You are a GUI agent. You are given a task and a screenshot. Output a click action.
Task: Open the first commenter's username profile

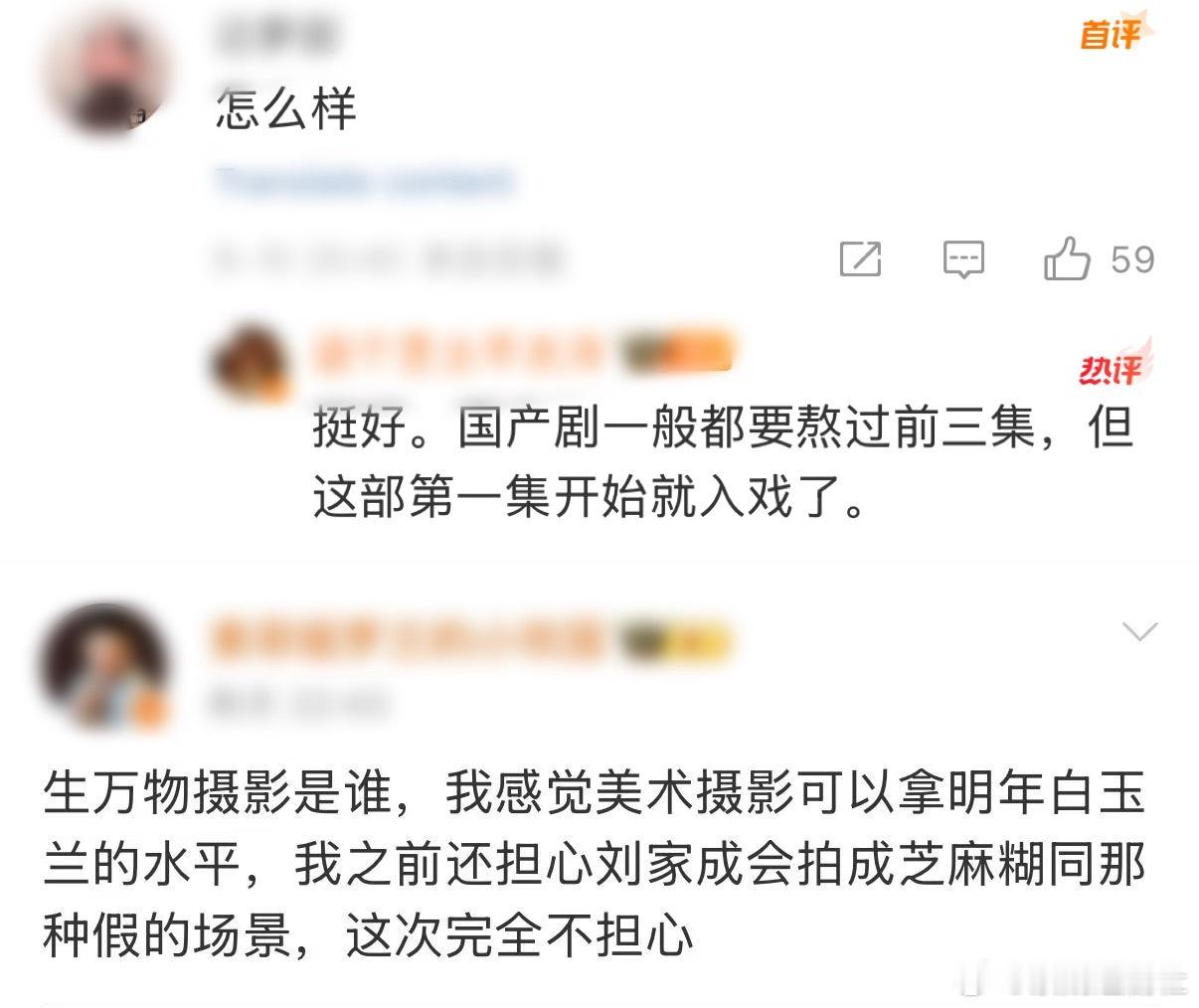[275, 36]
